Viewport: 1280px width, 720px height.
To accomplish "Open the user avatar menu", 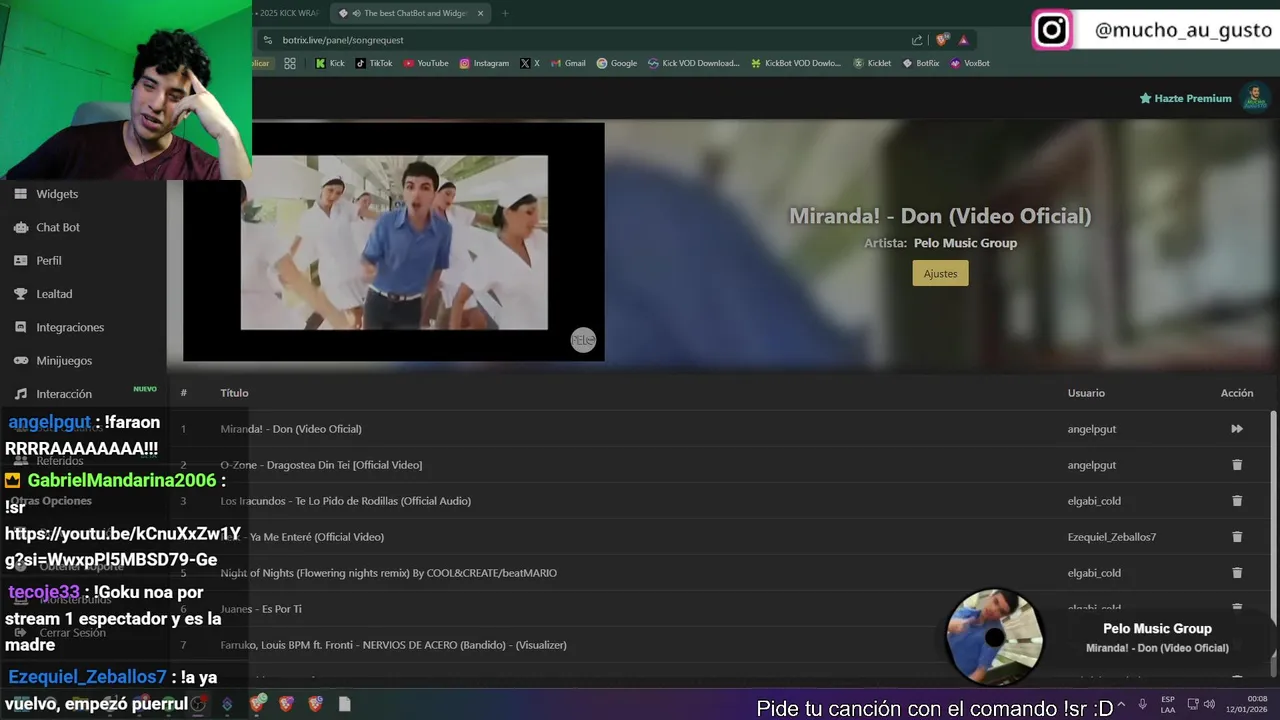I will click(1254, 98).
